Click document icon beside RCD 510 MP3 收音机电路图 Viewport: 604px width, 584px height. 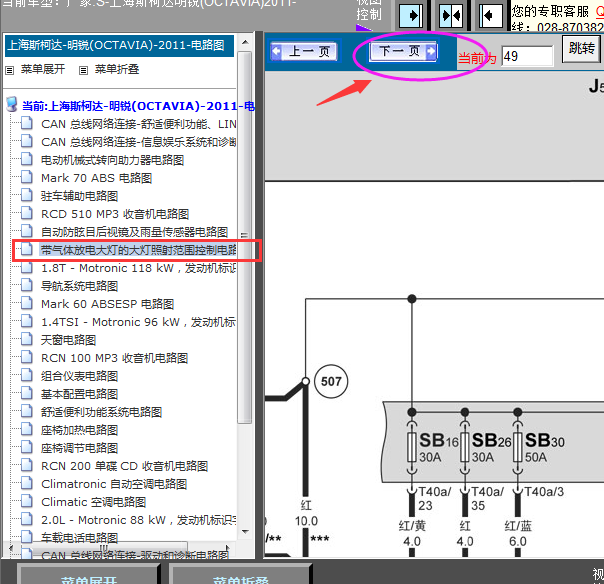[27, 213]
